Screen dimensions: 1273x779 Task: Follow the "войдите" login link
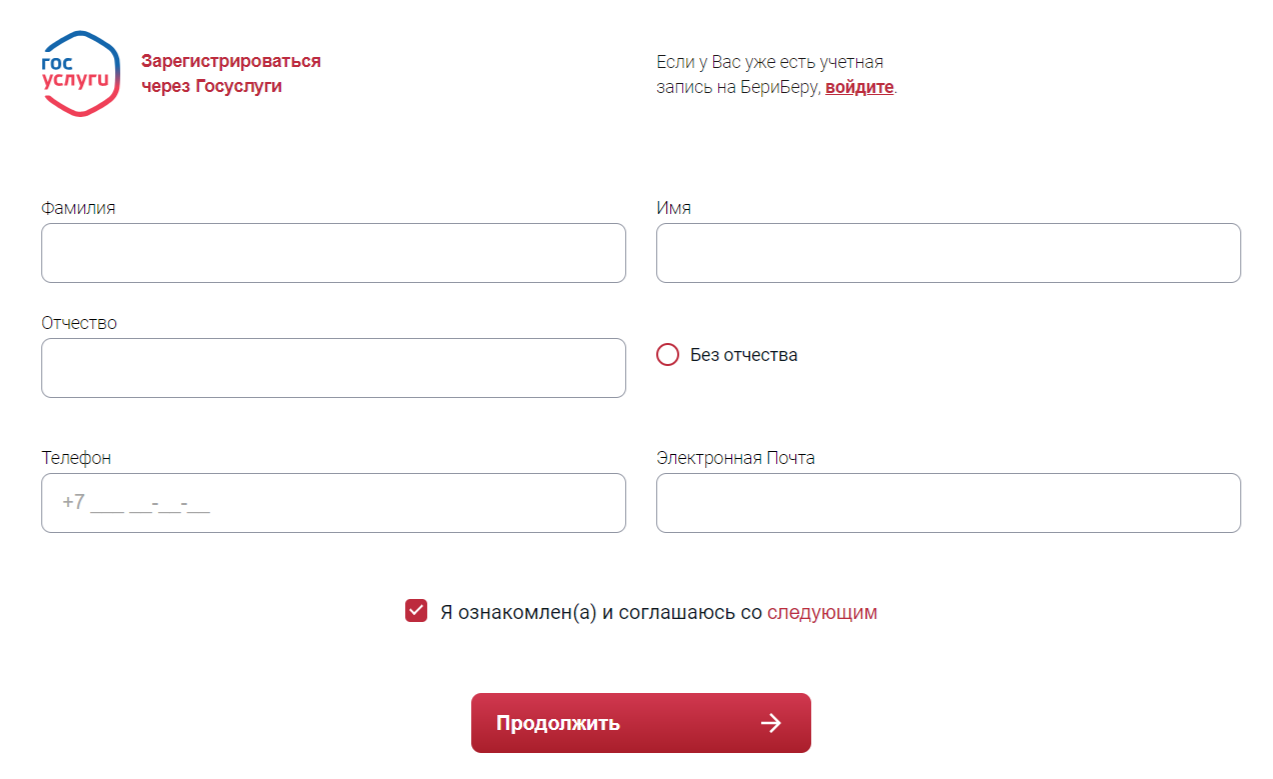tap(859, 87)
